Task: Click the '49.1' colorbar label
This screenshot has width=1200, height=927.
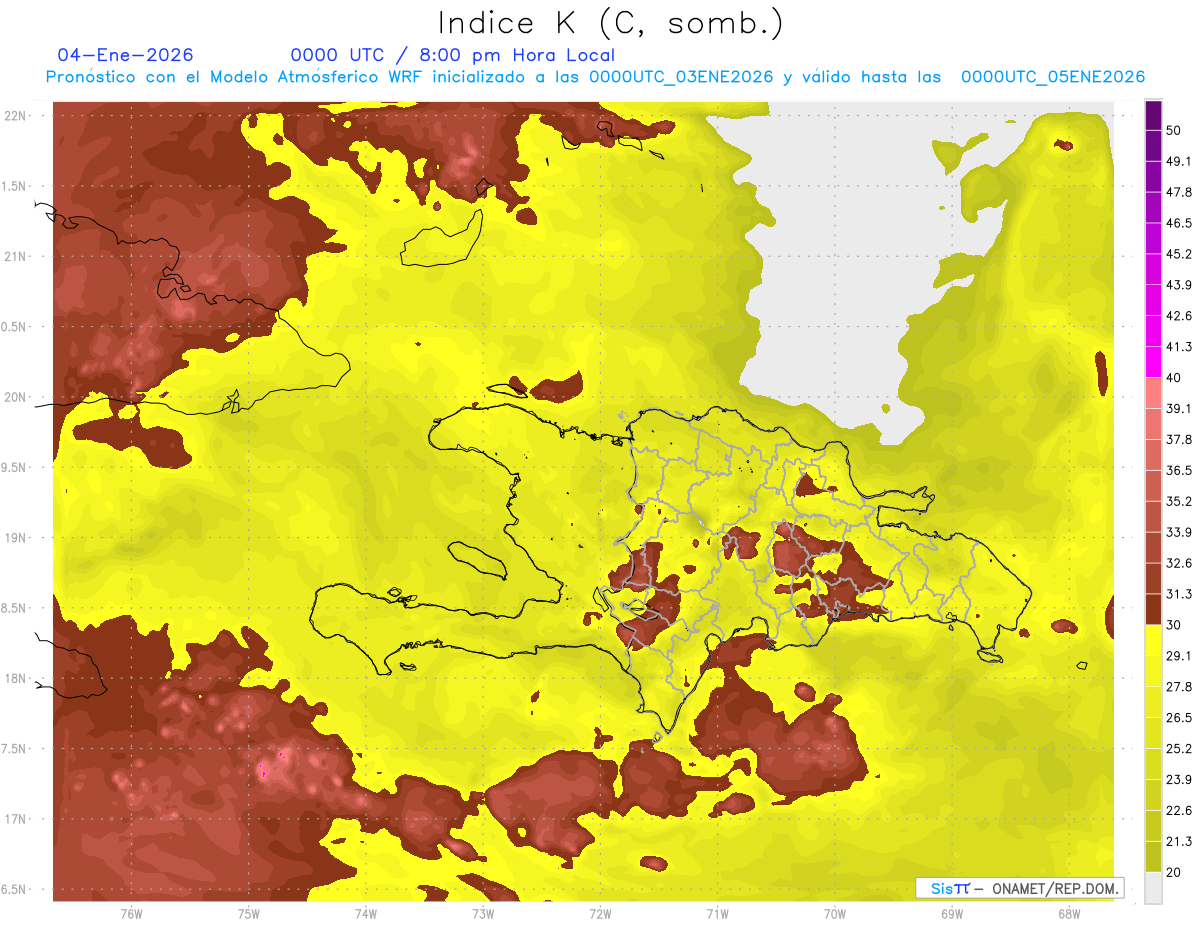Action: (1179, 161)
